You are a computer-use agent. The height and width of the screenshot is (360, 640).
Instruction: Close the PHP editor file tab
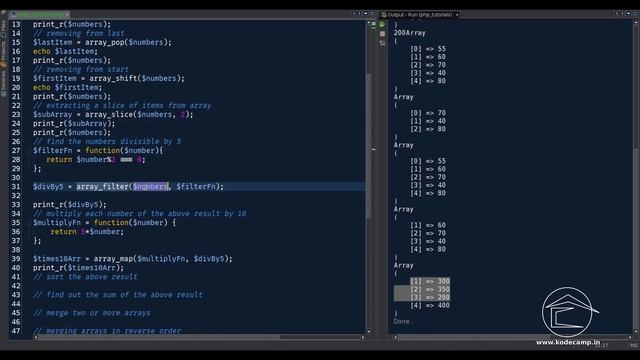point(67,15)
